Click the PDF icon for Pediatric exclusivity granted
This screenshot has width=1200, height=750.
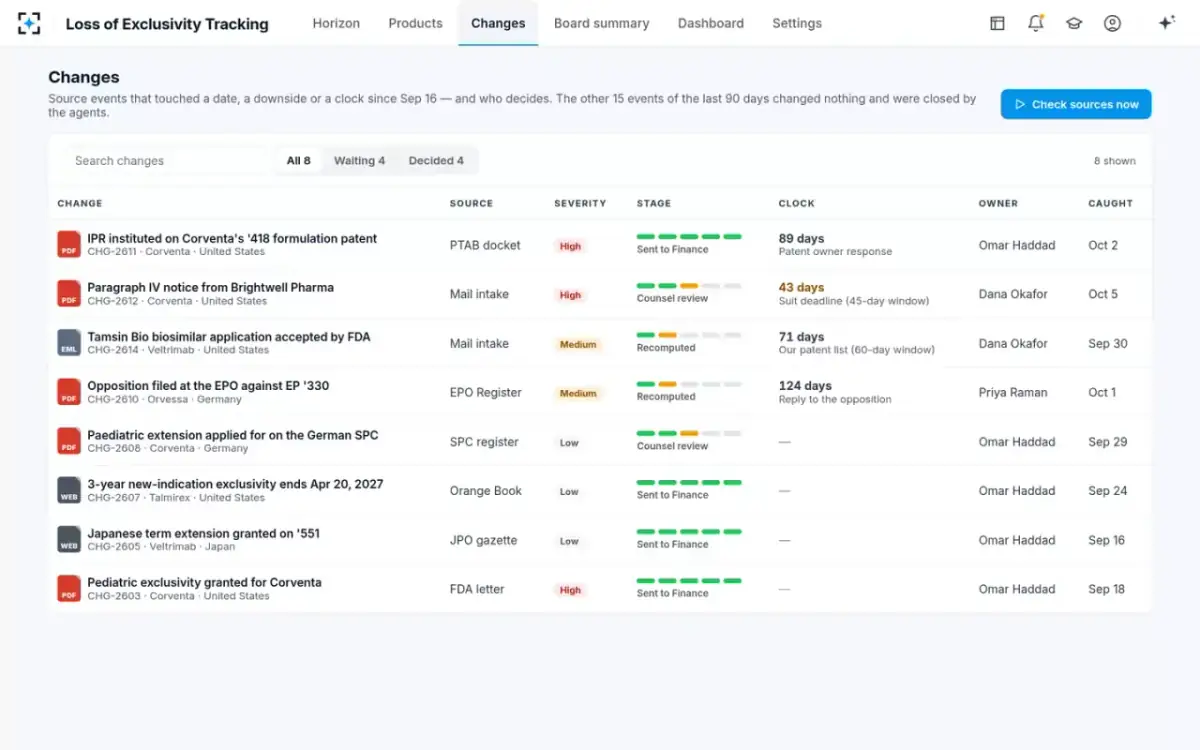tap(69, 589)
